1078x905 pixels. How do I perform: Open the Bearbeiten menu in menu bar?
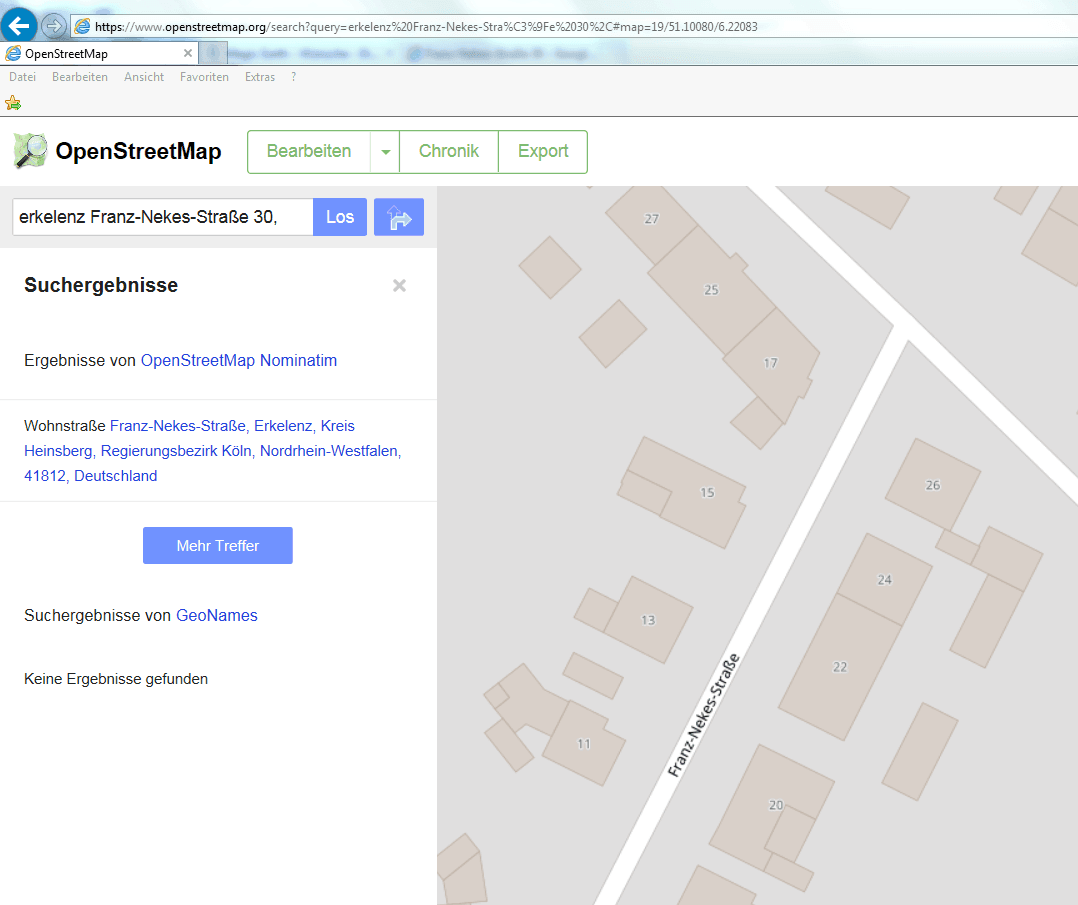(80, 77)
